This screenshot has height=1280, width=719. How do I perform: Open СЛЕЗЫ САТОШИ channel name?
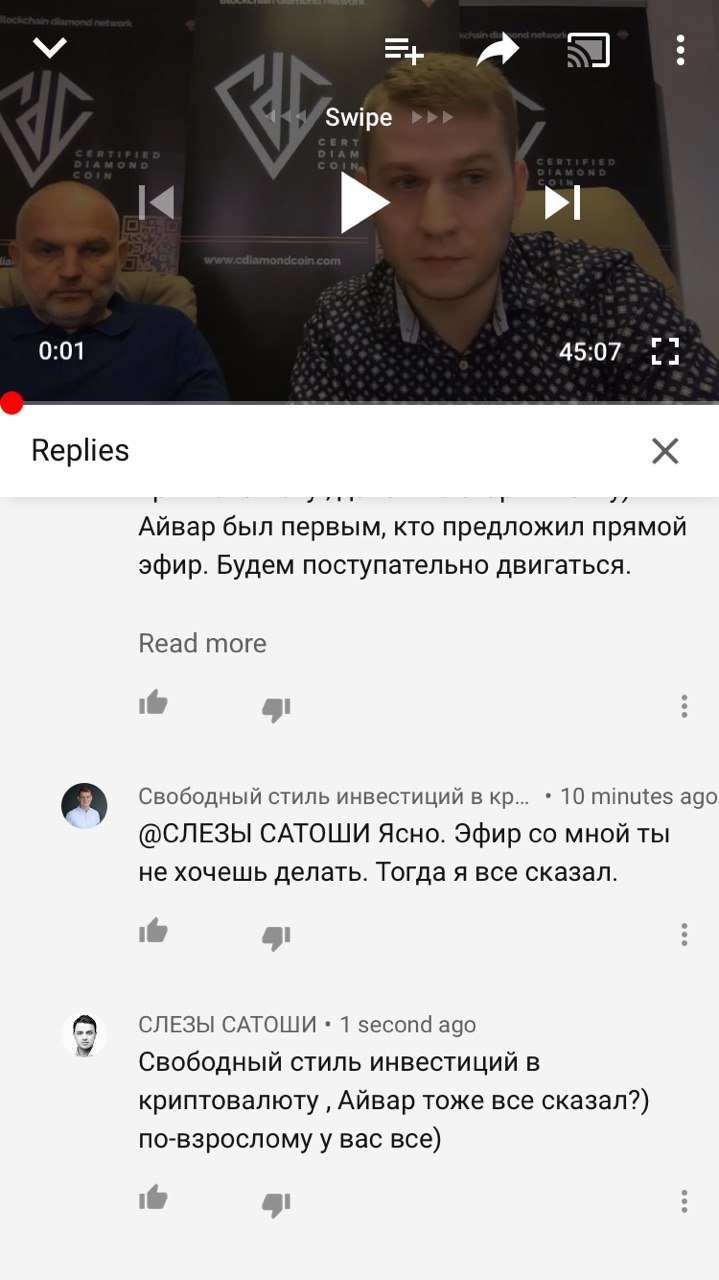click(x=227, y=1025)
